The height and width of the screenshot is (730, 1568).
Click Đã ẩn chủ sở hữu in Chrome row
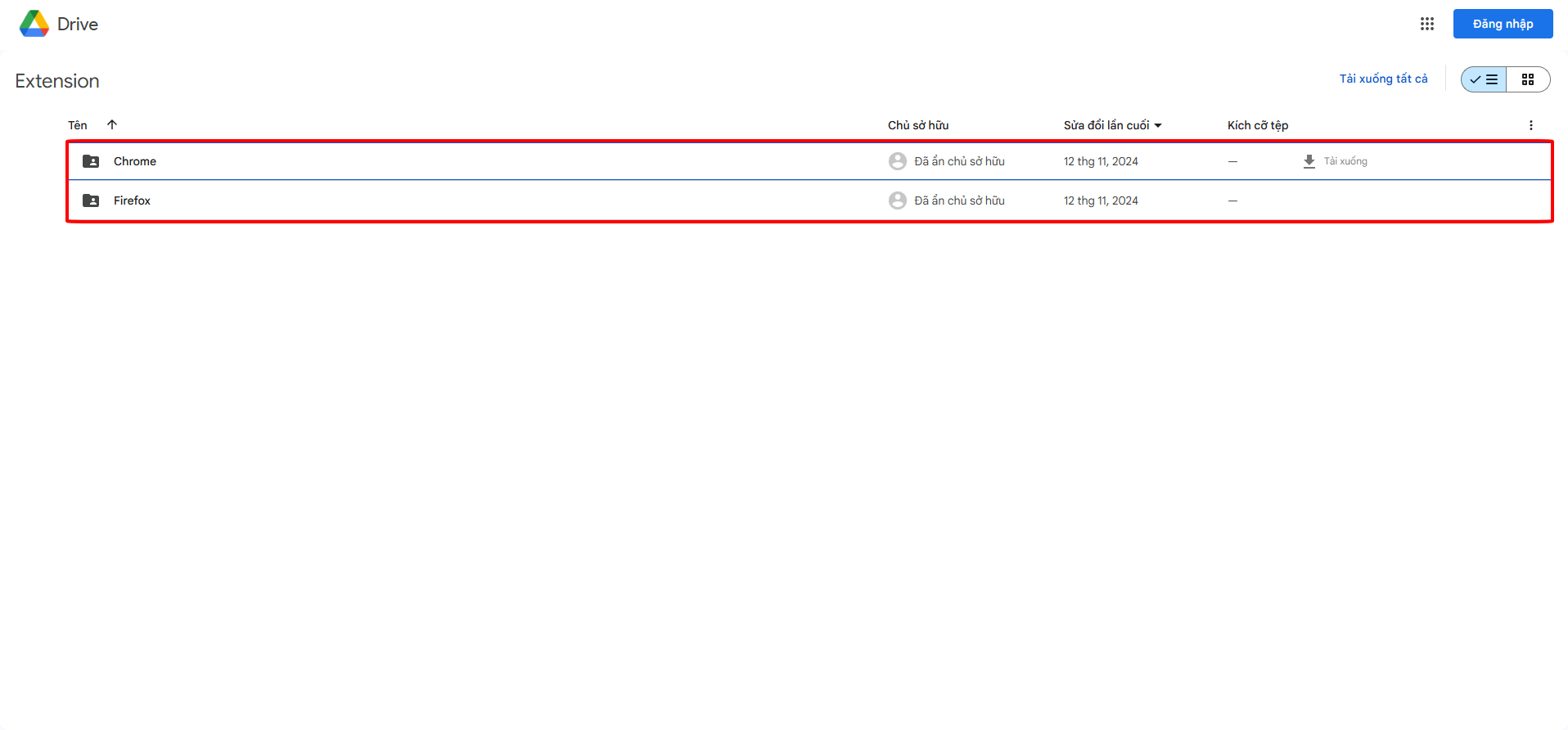pos(959,161)
